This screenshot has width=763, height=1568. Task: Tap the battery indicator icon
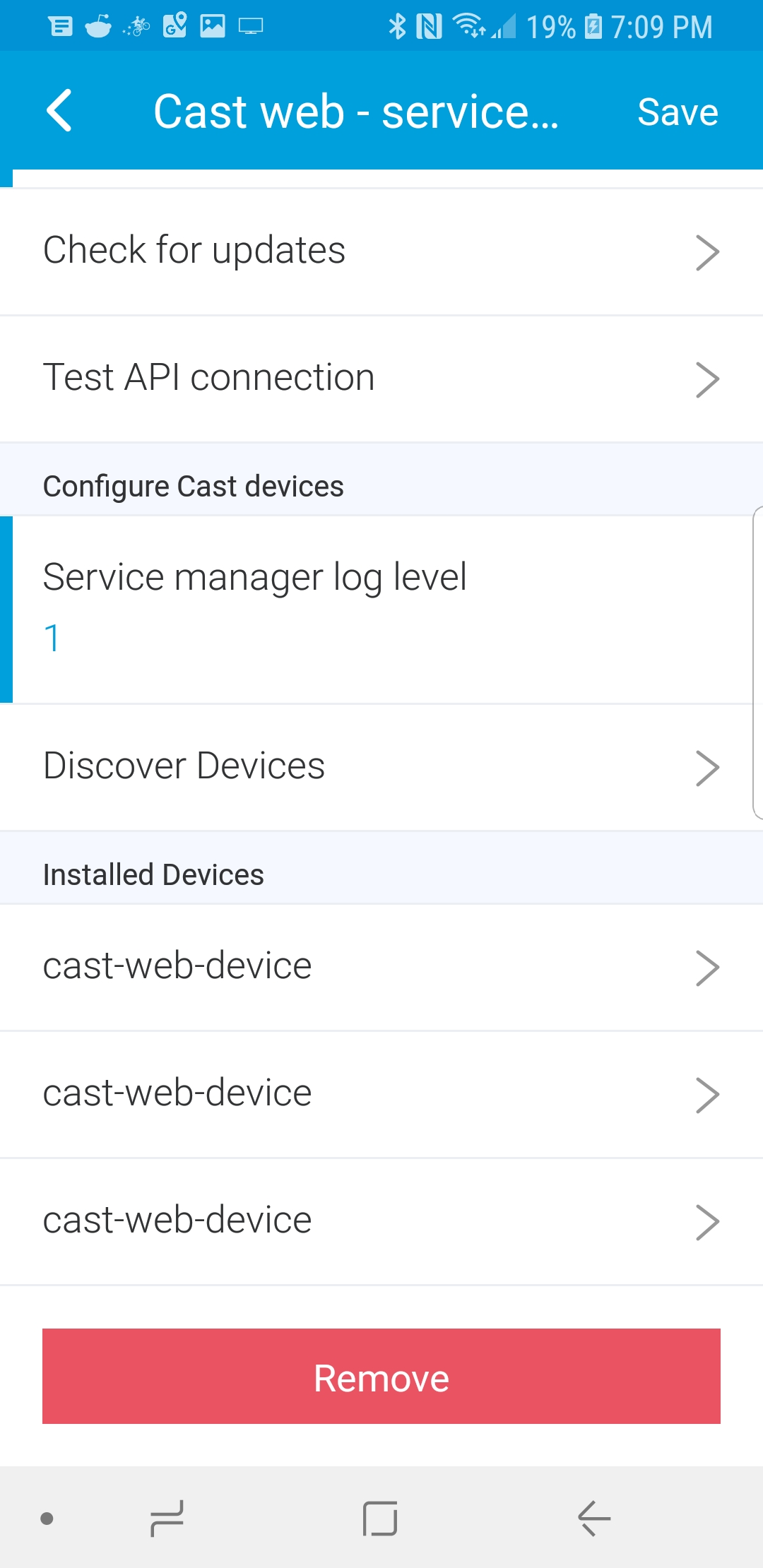pyautogui.click(x=593, y=27)
